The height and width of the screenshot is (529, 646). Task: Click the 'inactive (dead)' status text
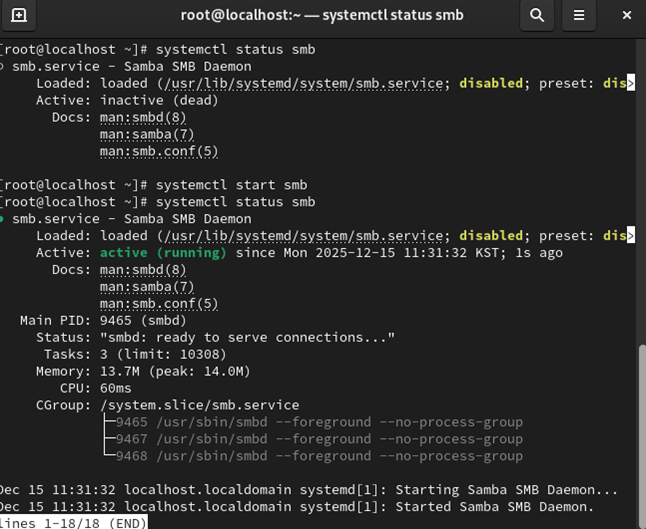pyautogui.click(x=159, y=101)
